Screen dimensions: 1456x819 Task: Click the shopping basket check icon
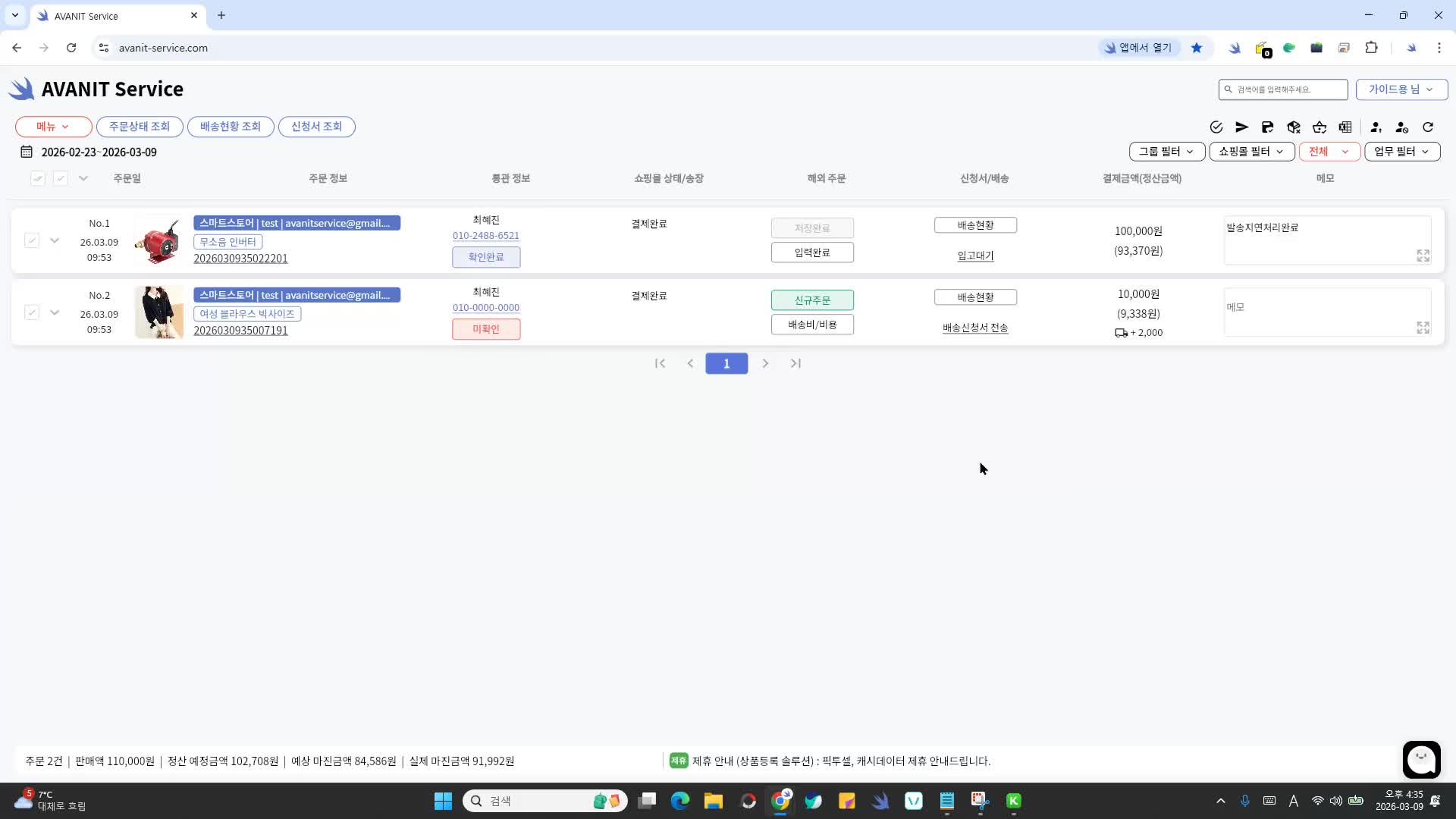[1319, 127]
